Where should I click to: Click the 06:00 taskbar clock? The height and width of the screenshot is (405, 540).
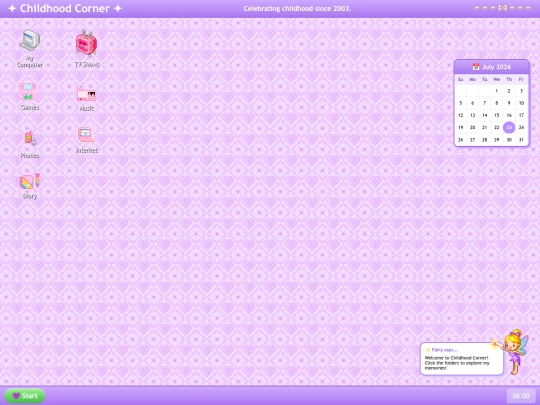pos(521,396)
